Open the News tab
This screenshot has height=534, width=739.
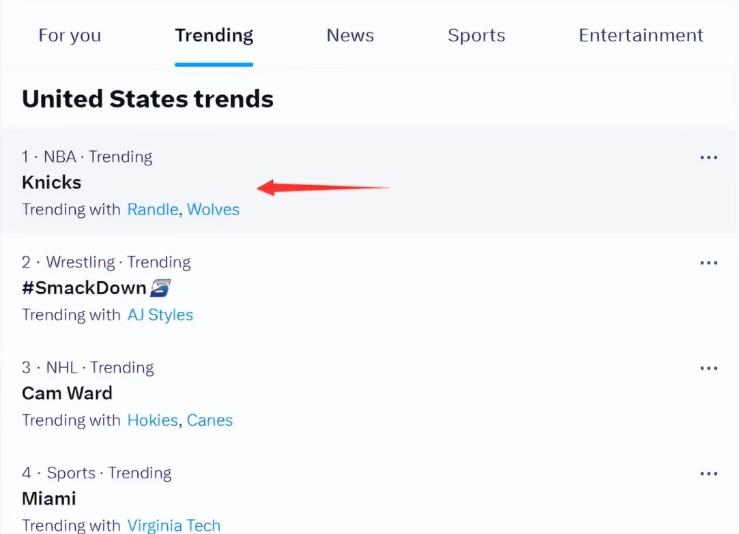pos(350,35)
